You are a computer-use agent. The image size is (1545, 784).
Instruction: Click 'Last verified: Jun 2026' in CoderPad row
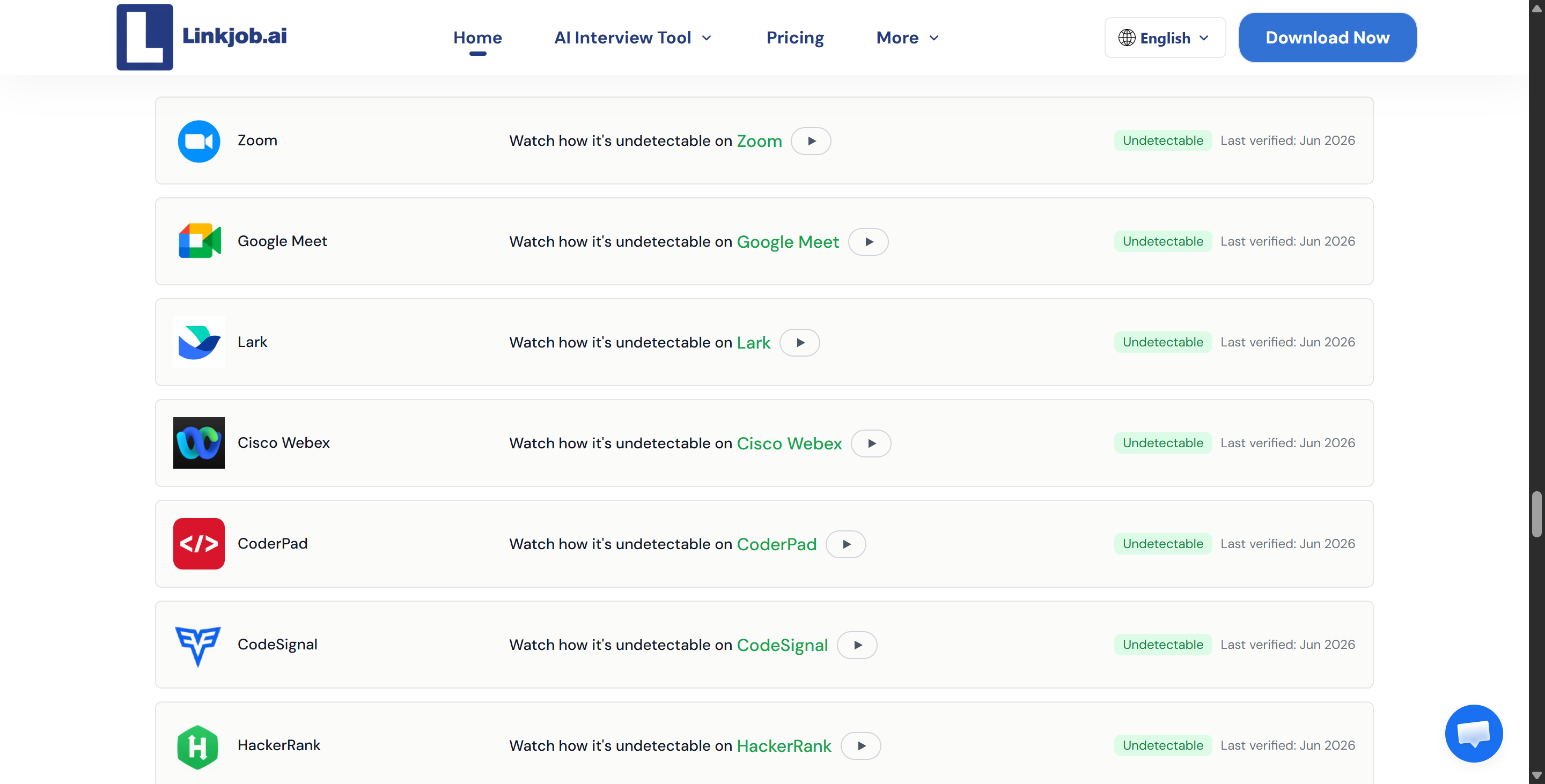click(1287, 543)
